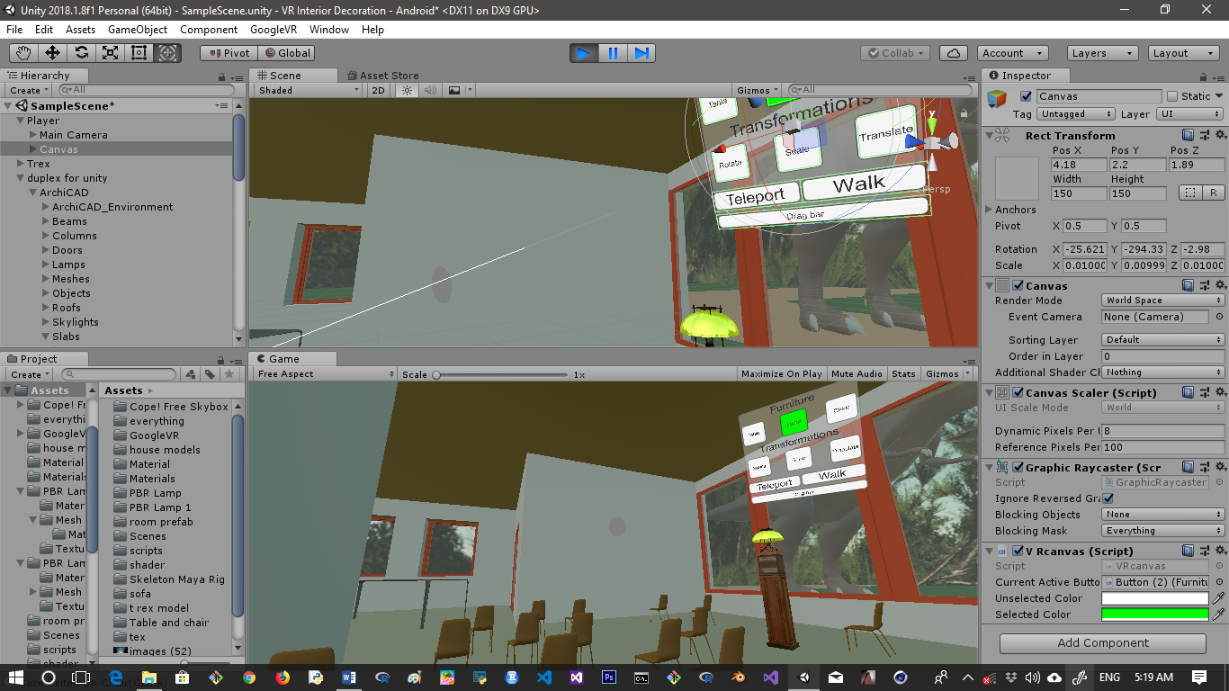The image size is (1229, 691).
Task: Select the Scale tool in the toolbar
Action: (110, 53)
